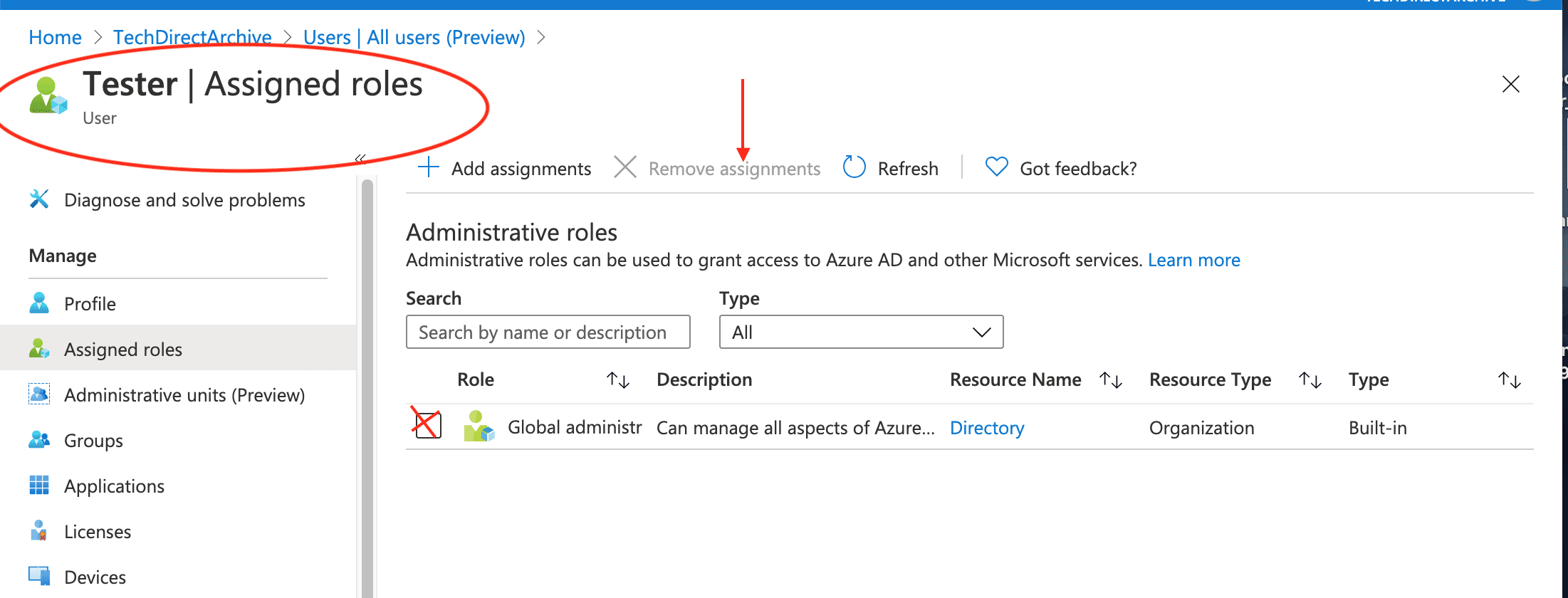
Task: Open the Profile menu item
Action: (x=90, y=304)
